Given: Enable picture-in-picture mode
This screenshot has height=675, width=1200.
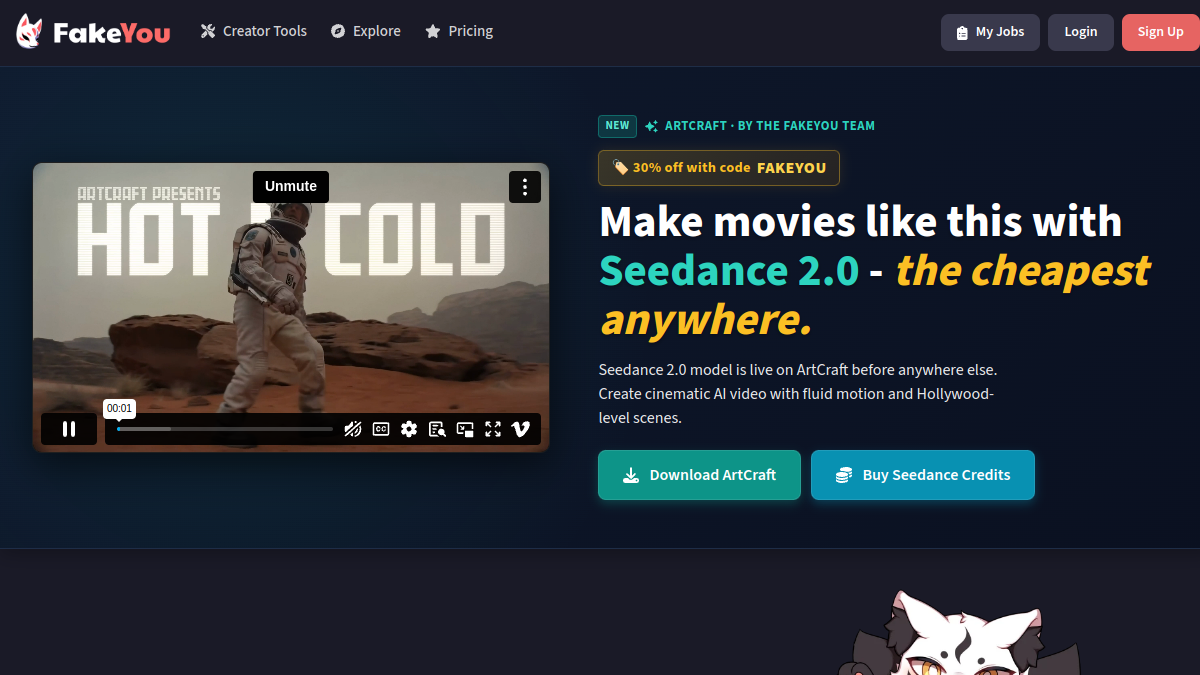Looking at the screenshot, I should pos(465,429).
